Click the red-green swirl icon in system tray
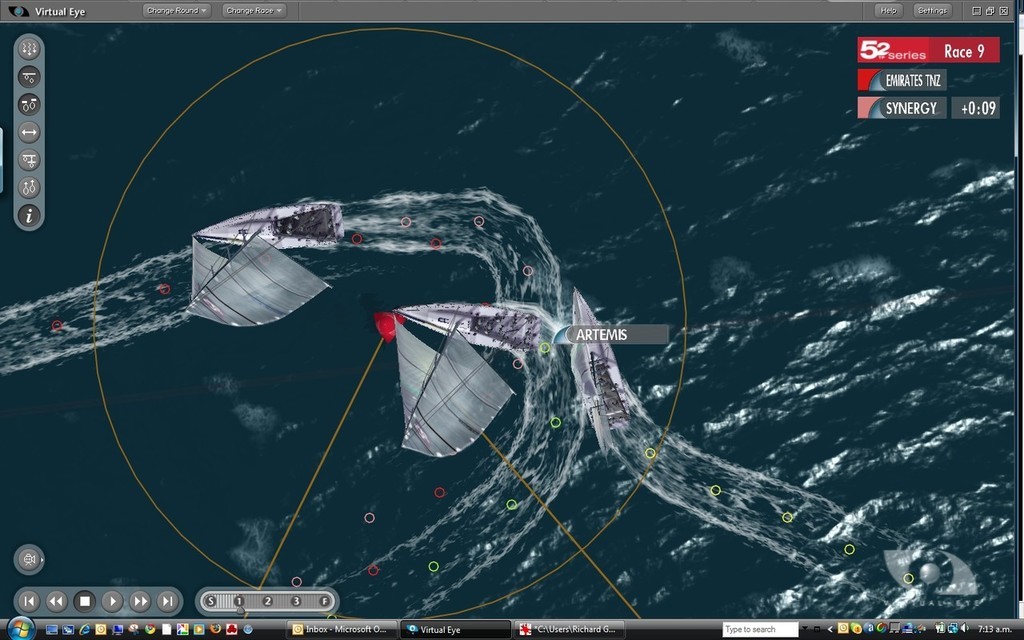Viewport: 1024px width, 640px height. pyautogui.click(x=882, y=629)
